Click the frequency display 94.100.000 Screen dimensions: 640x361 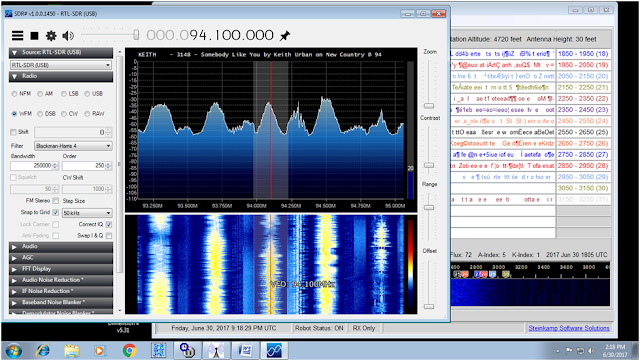pyautogui.click(x=210, y=35)
